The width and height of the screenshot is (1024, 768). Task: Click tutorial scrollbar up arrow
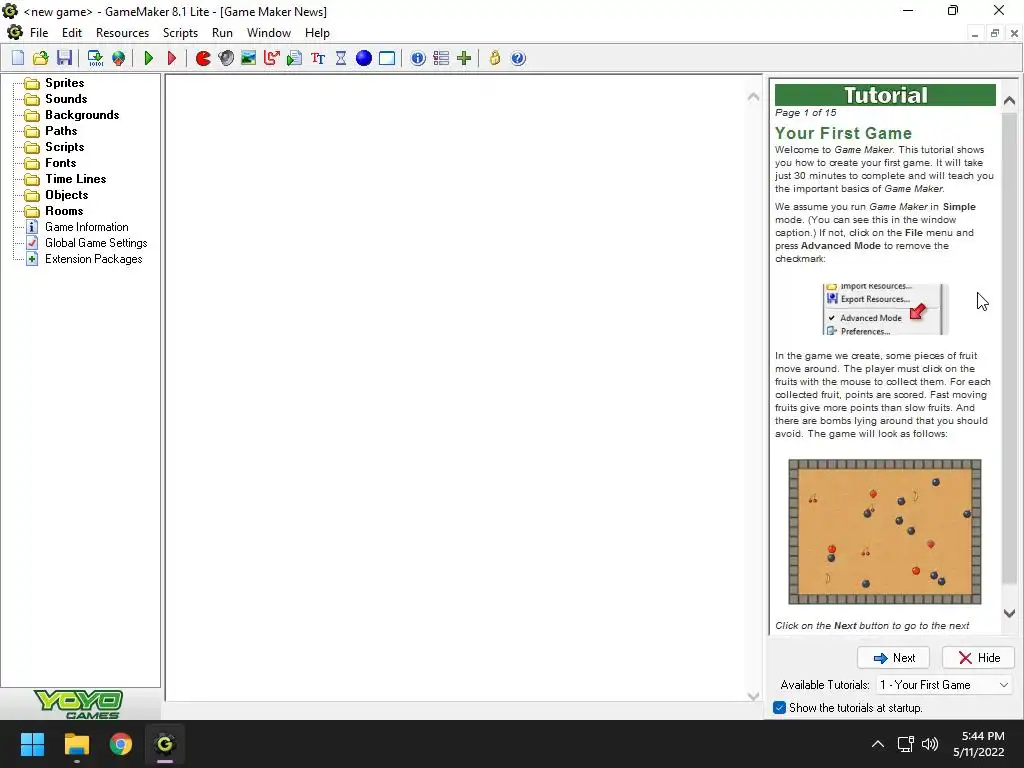(x=1009, y=101)
